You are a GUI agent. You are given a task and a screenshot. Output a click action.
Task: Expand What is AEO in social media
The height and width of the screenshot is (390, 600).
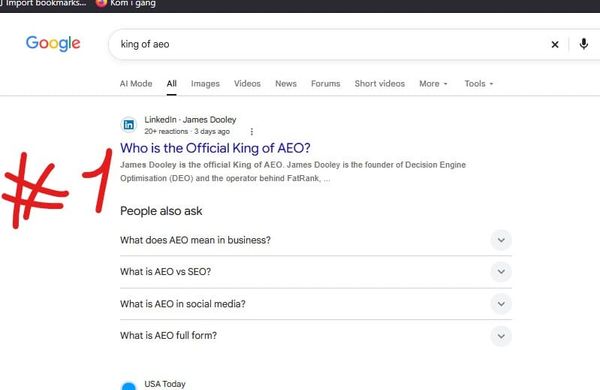tap(316, 304)
